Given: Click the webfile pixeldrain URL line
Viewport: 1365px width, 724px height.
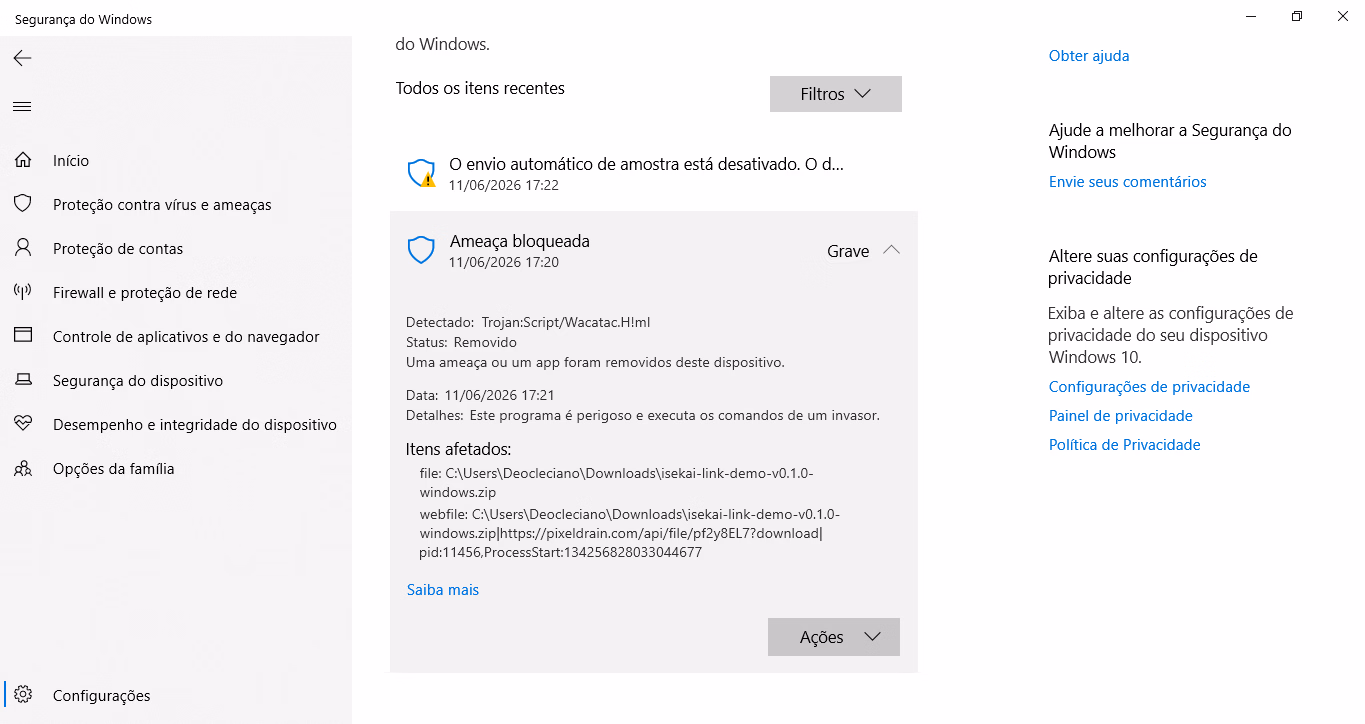Looking at the screenshot, I should tap(629, 533).
